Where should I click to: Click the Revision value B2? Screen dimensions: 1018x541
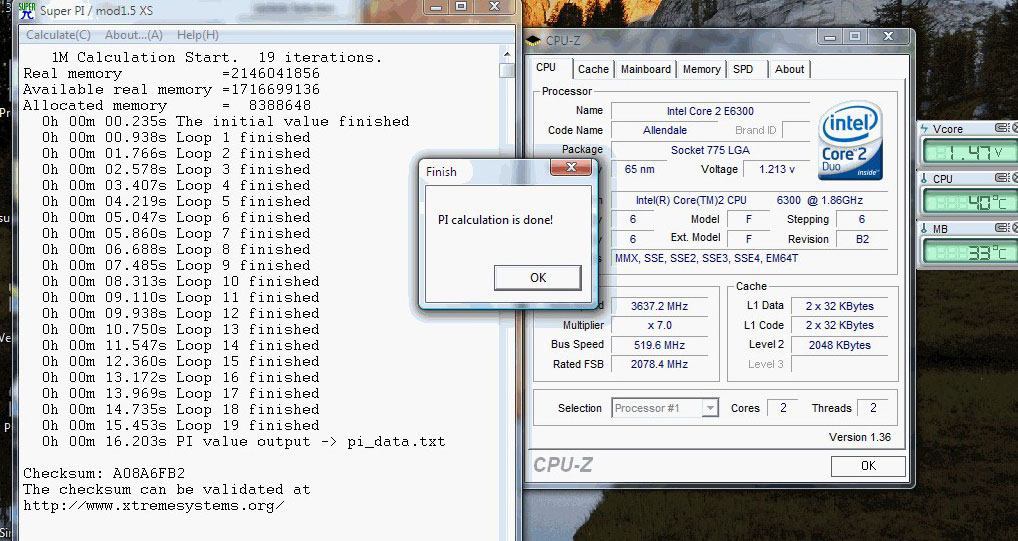point(862,239)
